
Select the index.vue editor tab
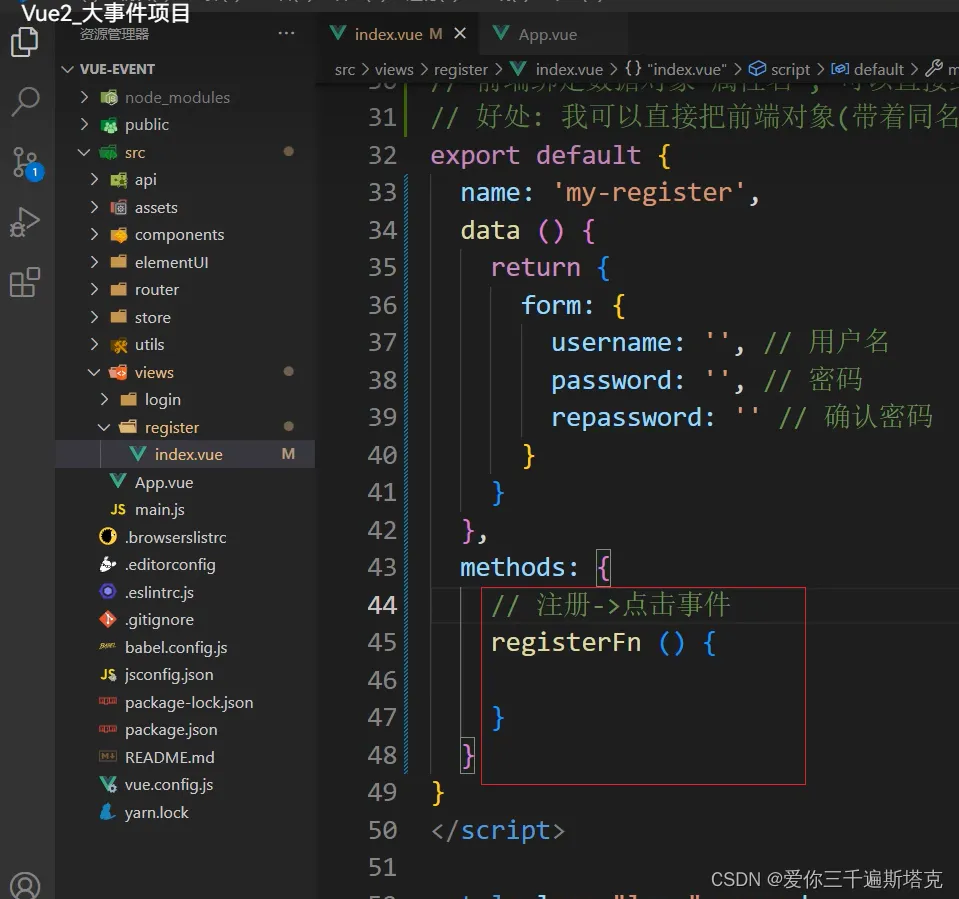coord(387,34)
